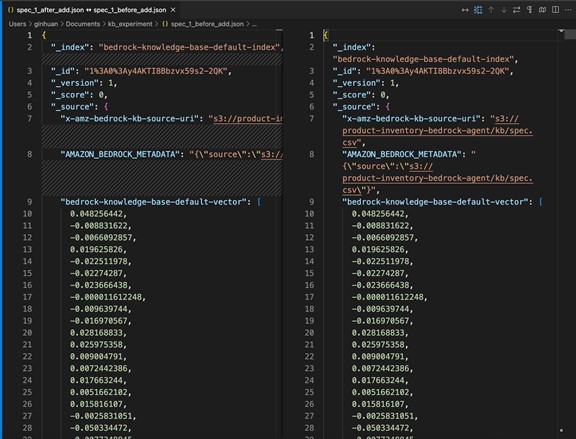The width and height of the screenshot is (576, 439).
Task: Select "bedrock-knowledge-base-default-index" value in left pane
Action: coord(189,47)
